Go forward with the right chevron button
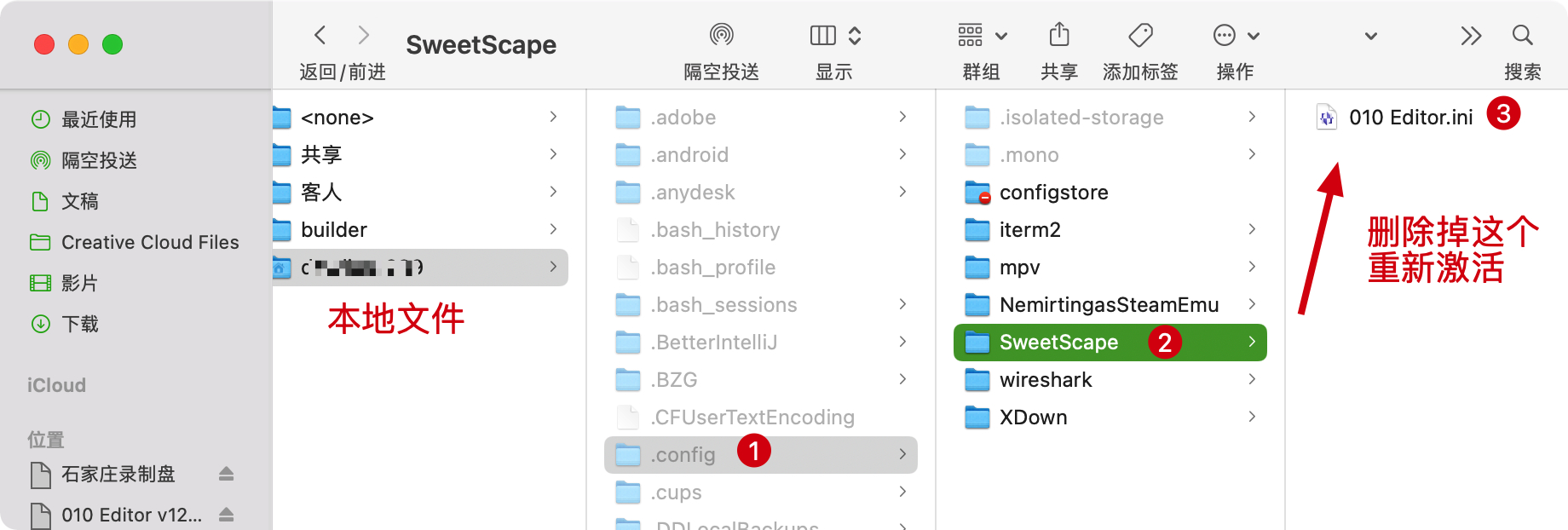This screenshot has height=530, width=1568. coord(364,35)
